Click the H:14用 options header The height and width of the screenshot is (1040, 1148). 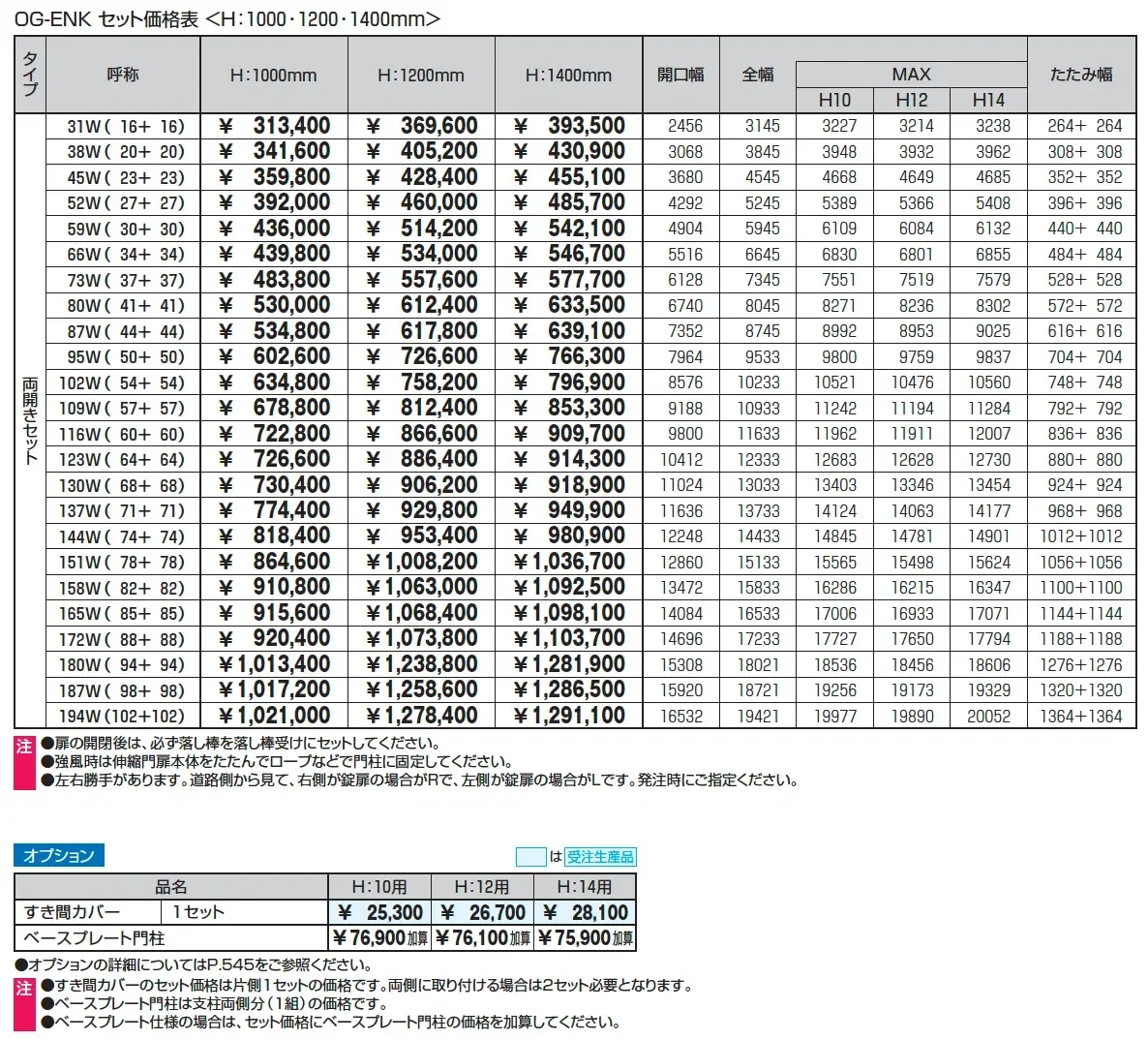(585, 887)
